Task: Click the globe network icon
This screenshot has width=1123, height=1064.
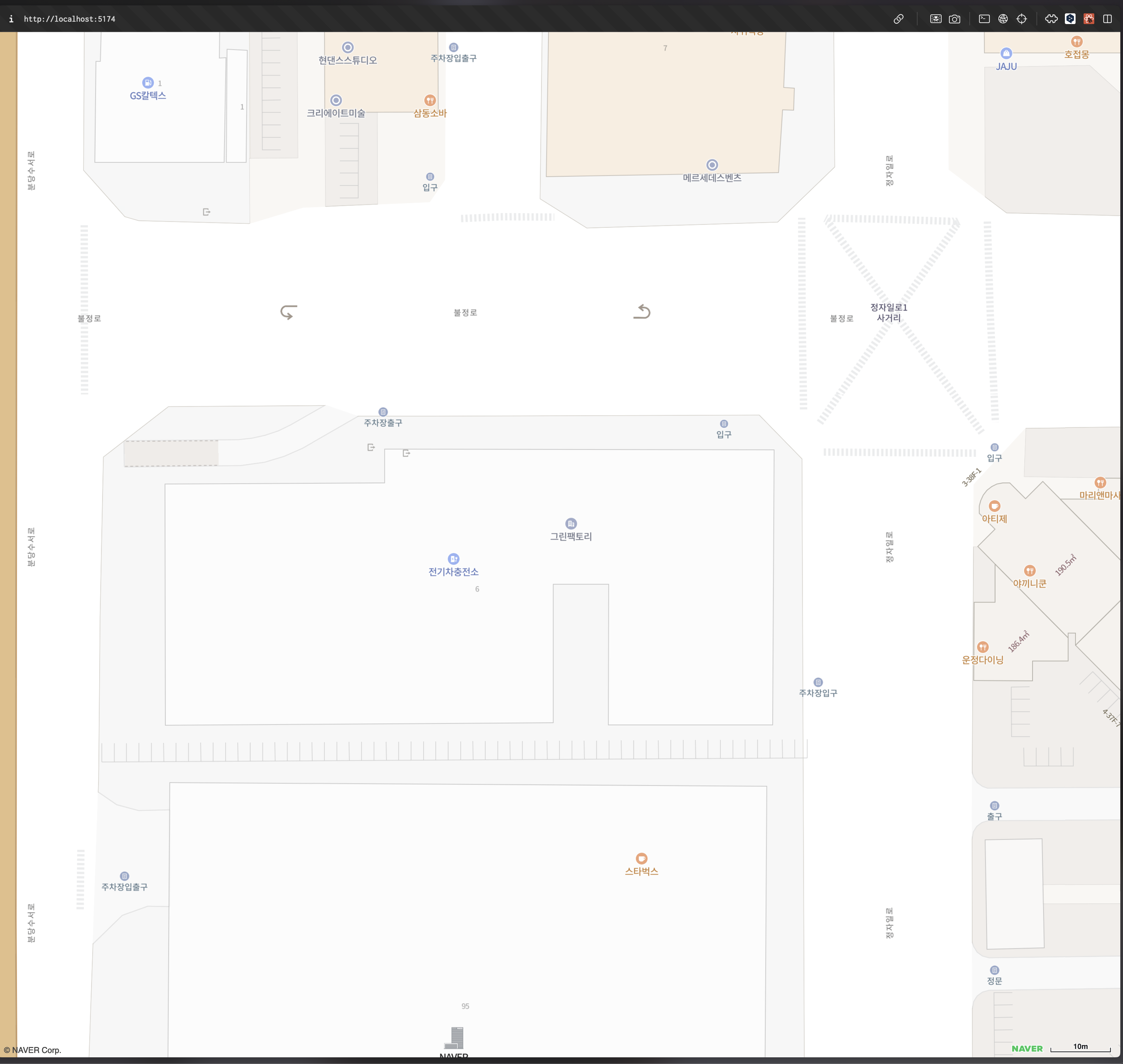Action: point(1003,19)
